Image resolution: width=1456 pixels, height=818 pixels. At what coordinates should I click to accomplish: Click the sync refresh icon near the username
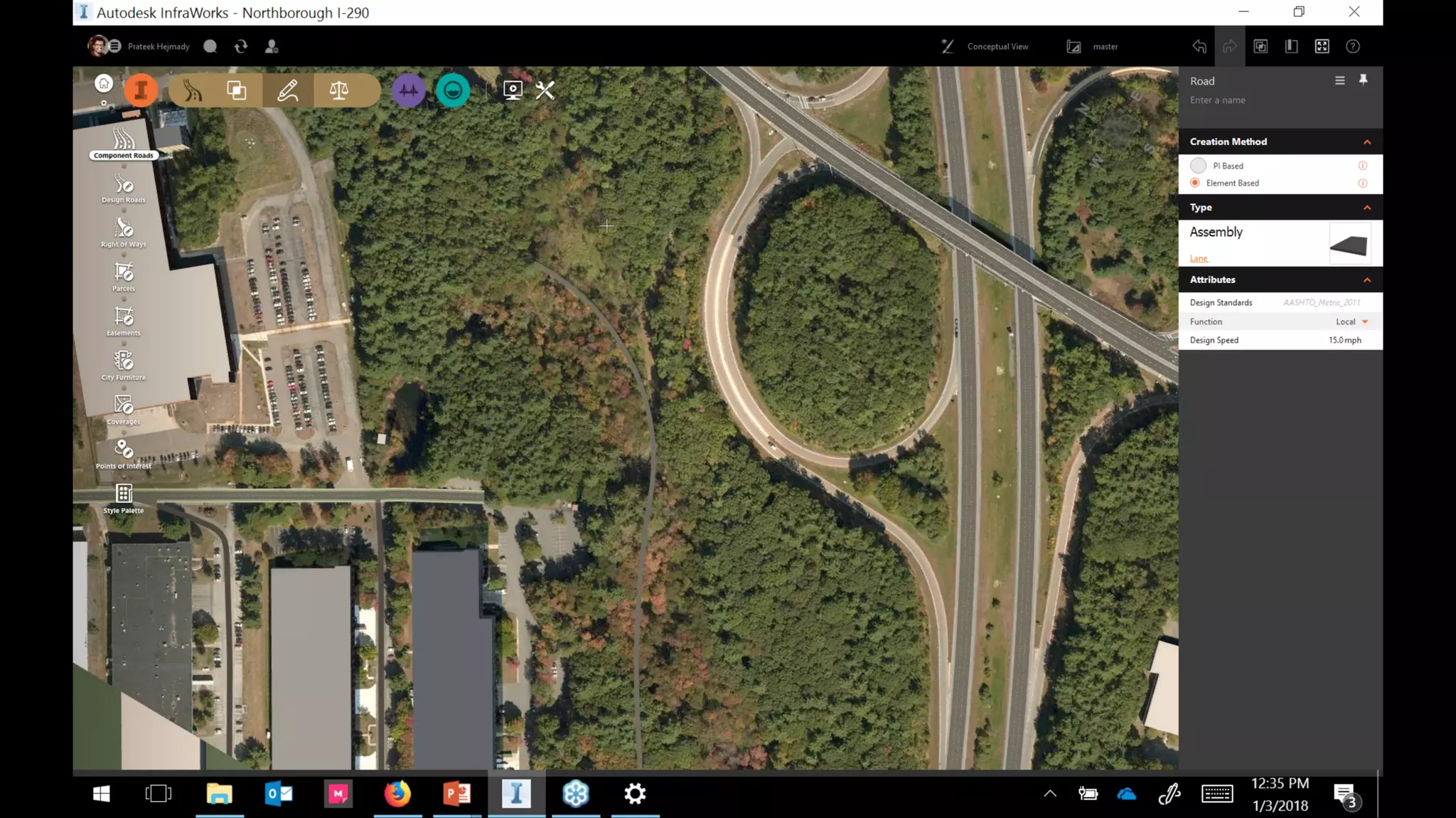pyautogui.click(x=241, y=46)
